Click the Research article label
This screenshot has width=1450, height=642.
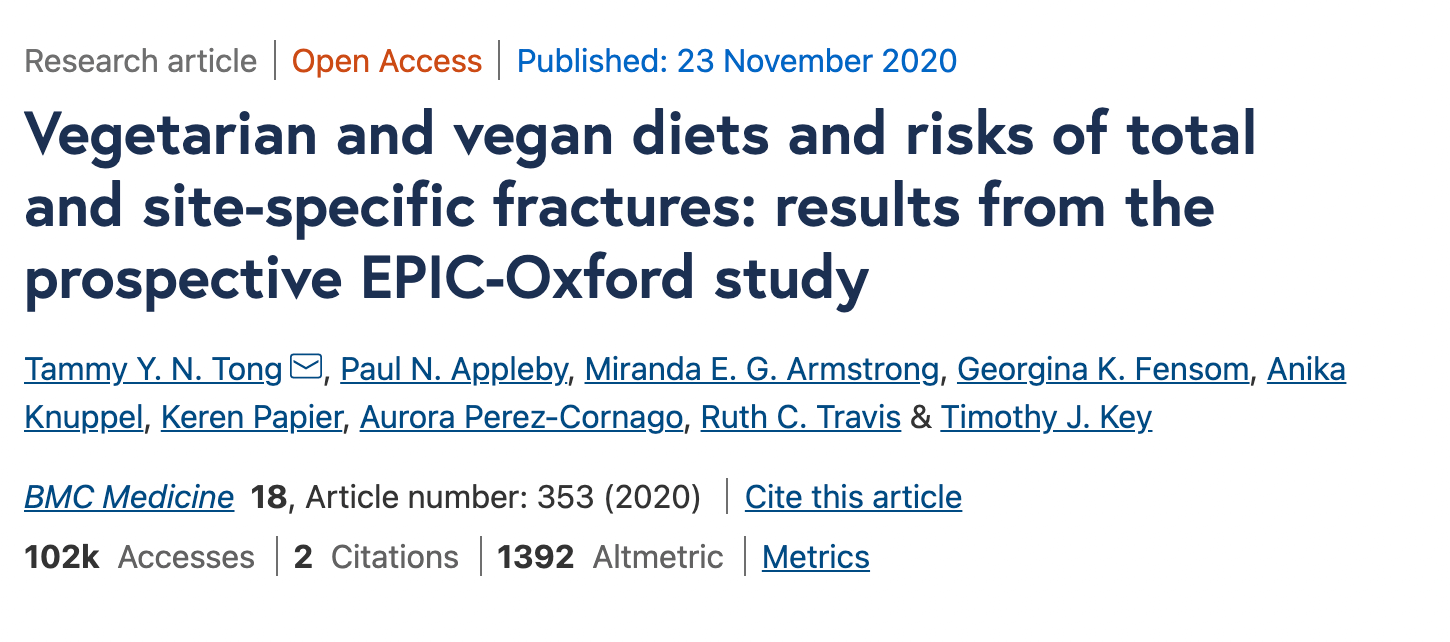pos(141,62)
